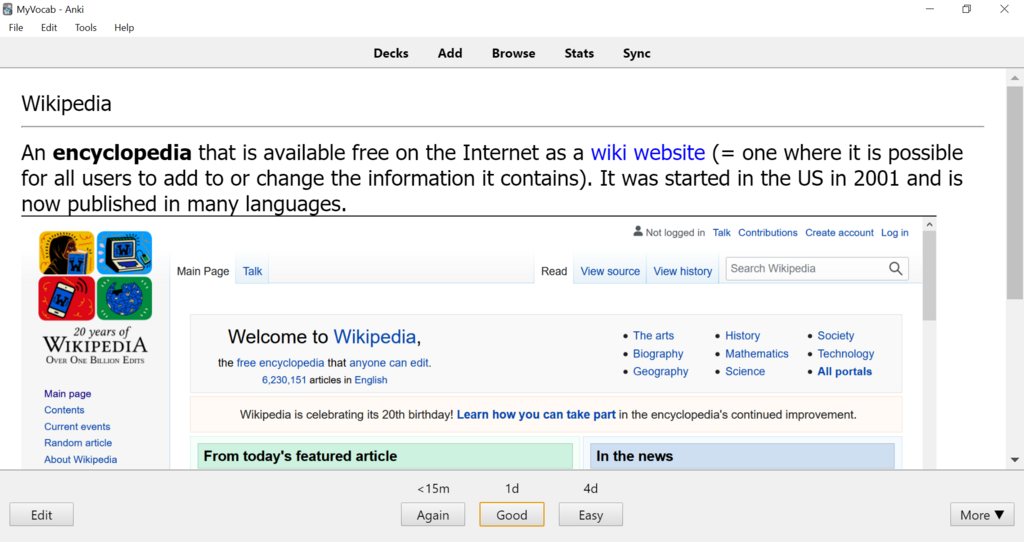Click the scroll-down arrow of the card scrollbar
Screen dimensions: 1024x542
1014,460
